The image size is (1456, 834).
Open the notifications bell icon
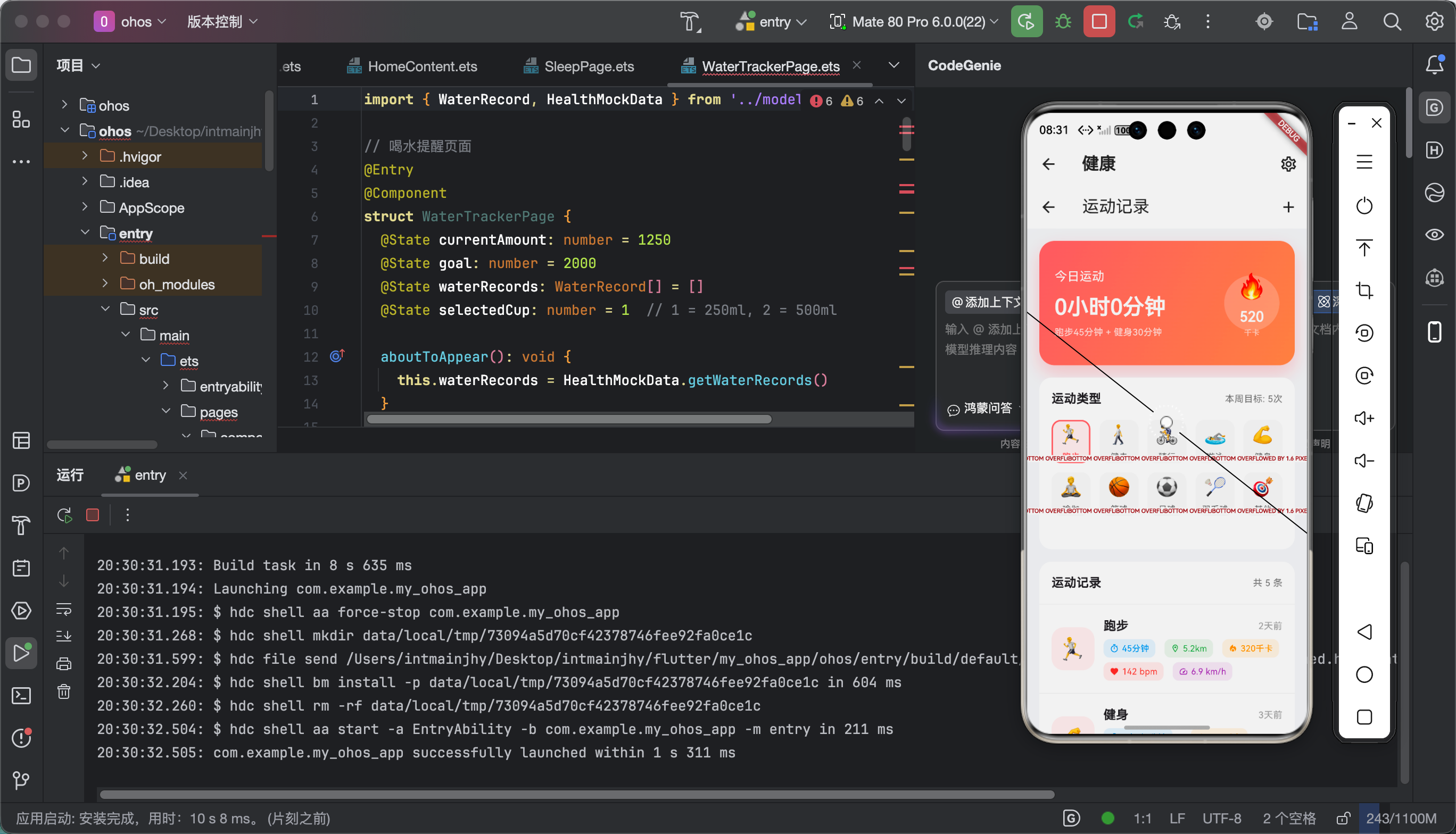pos(1434,65)
